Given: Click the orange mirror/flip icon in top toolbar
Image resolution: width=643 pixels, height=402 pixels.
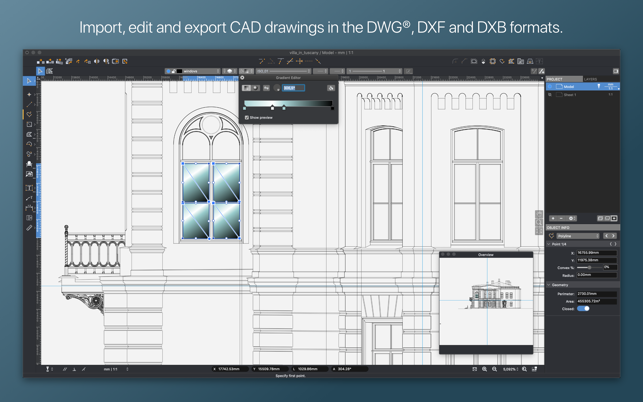Looking at the screenshot, I should click(97, 61).
